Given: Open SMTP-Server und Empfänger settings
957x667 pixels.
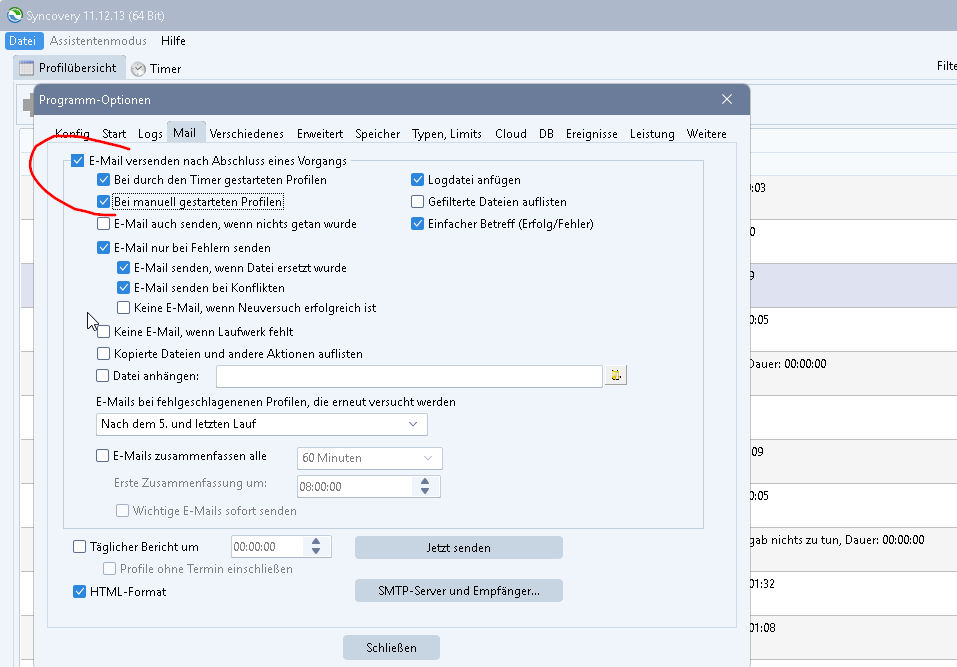Looking at the screenshot, I should click(x=458, y=591).
